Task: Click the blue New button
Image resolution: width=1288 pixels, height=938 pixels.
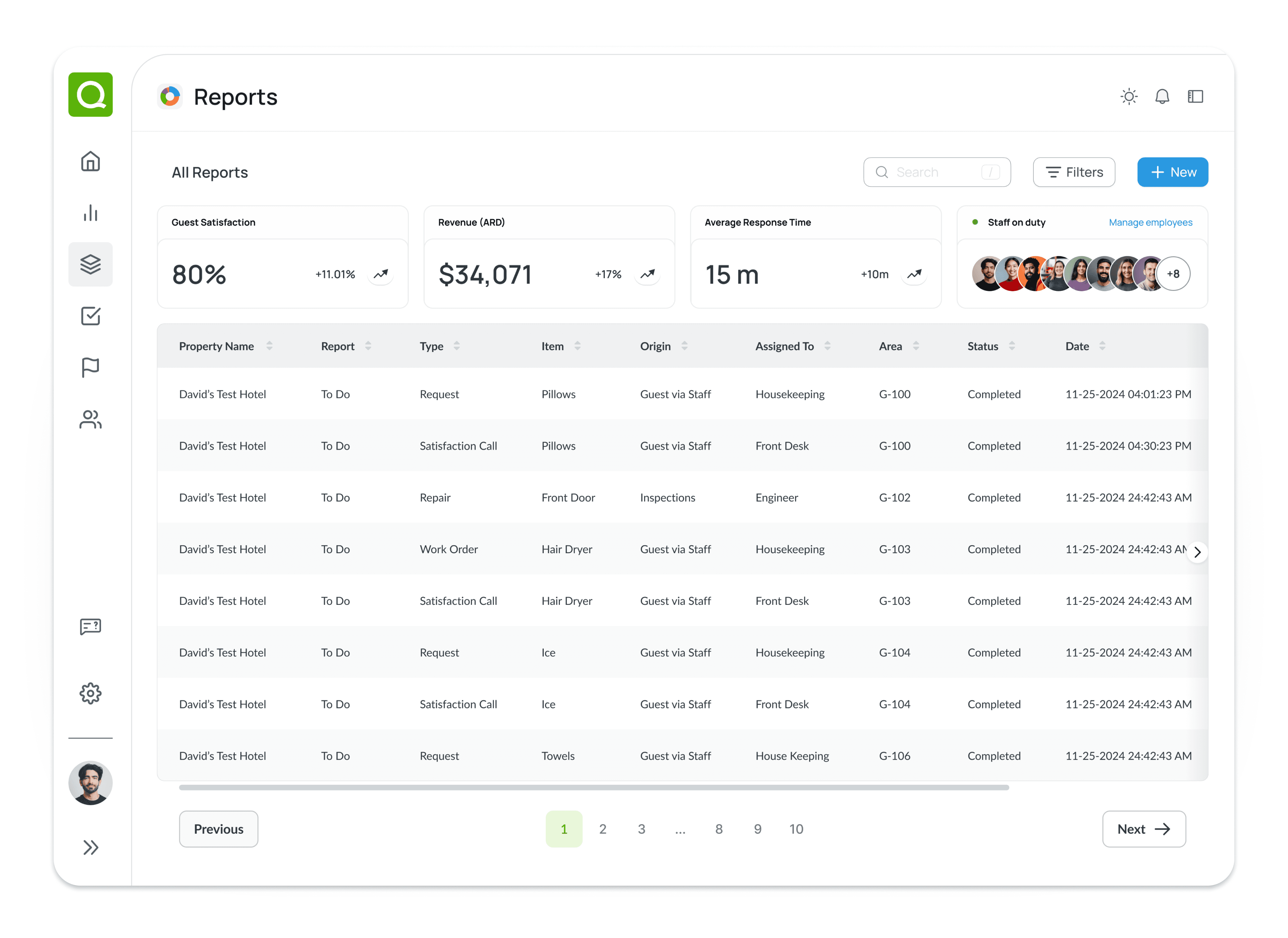Action: [1172, 172]
